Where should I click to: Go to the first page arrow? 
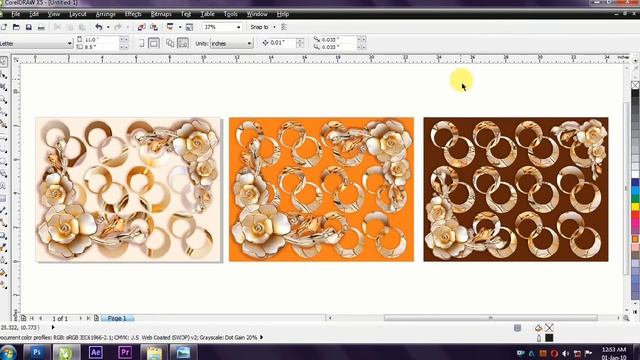point(32,318)
